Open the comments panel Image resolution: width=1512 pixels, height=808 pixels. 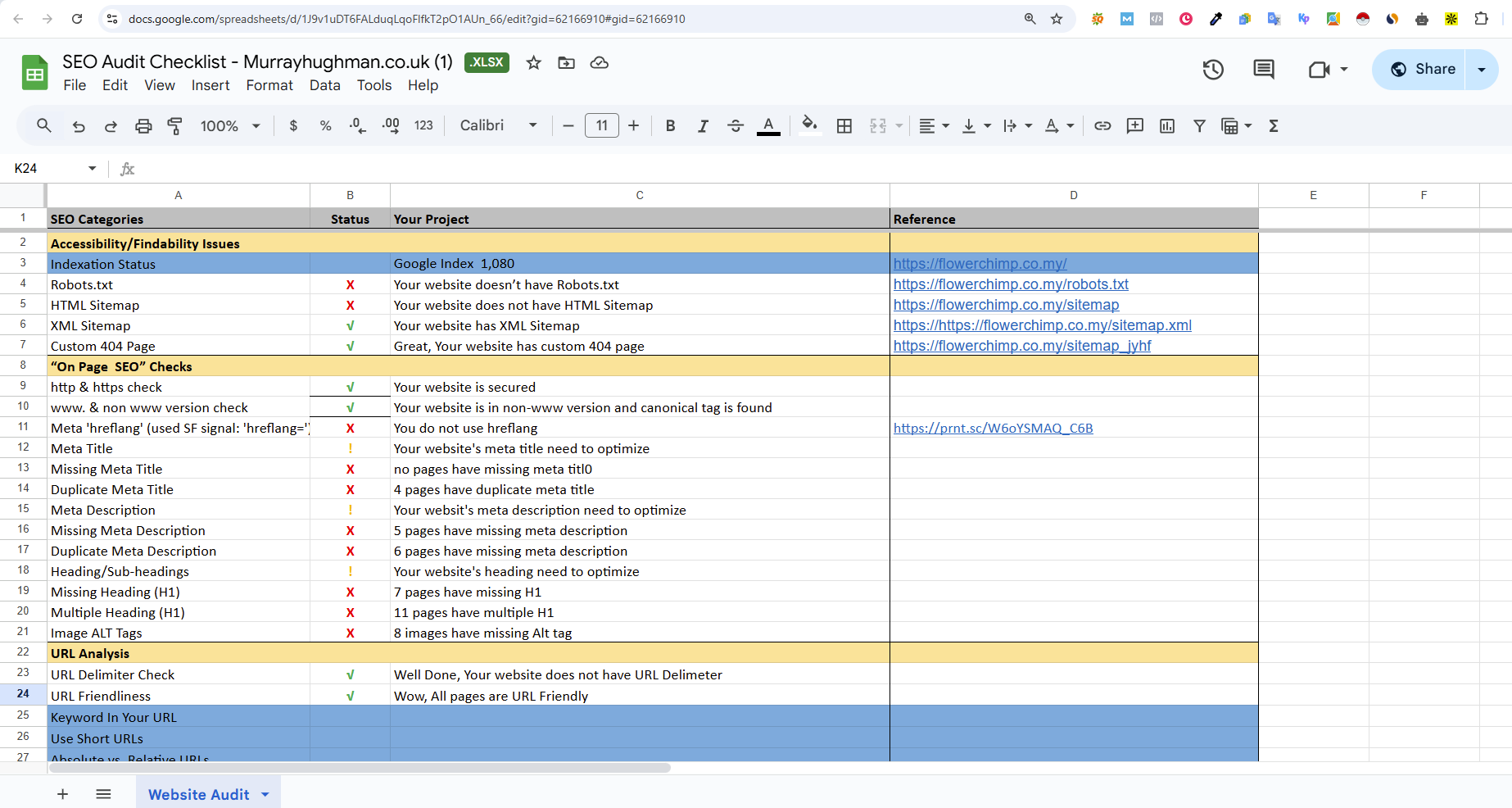click(x=1264, y=70)
